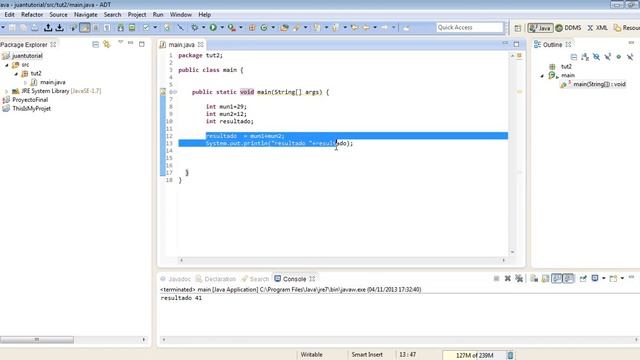Select main.java file in Package Explorer
The height and width of the screenshot is (360, 640).
(53, 82)
